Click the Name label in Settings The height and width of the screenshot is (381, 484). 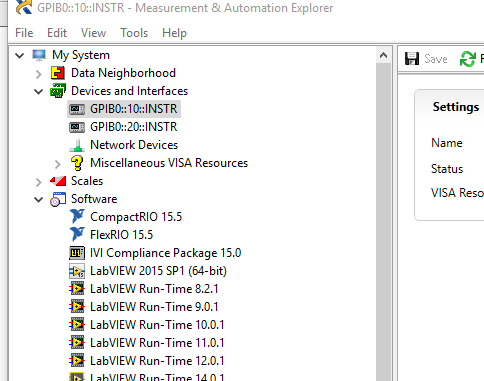pos(447,143)
